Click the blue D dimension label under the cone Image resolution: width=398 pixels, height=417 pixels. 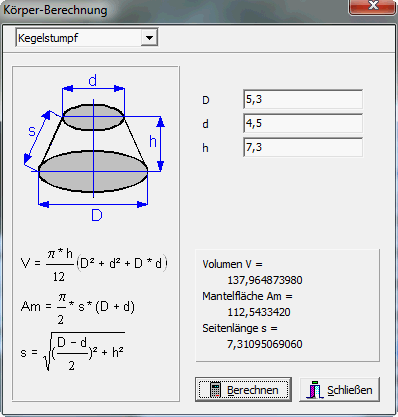click(x=97, y=216)
